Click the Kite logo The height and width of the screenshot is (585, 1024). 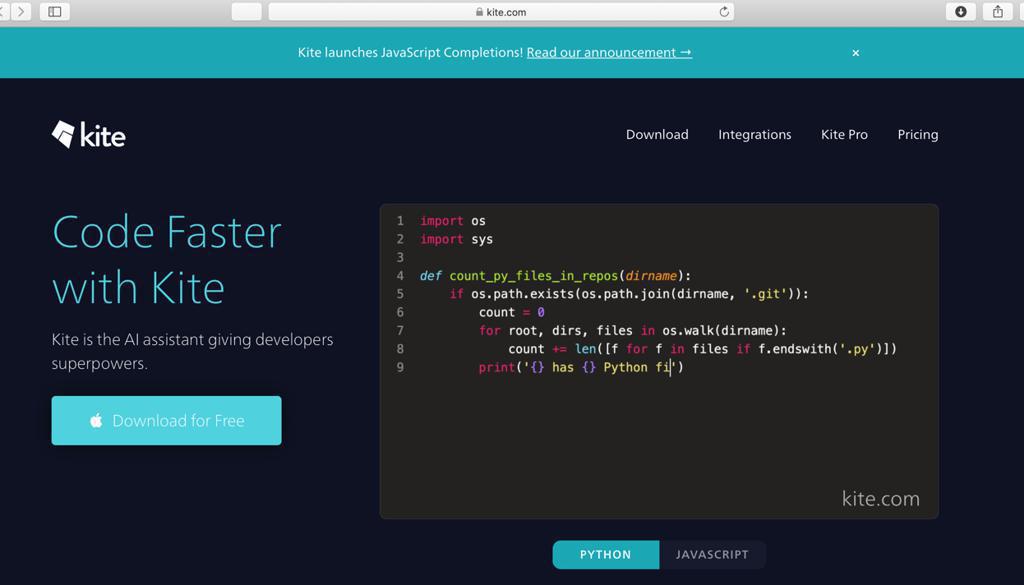point(89,134)
